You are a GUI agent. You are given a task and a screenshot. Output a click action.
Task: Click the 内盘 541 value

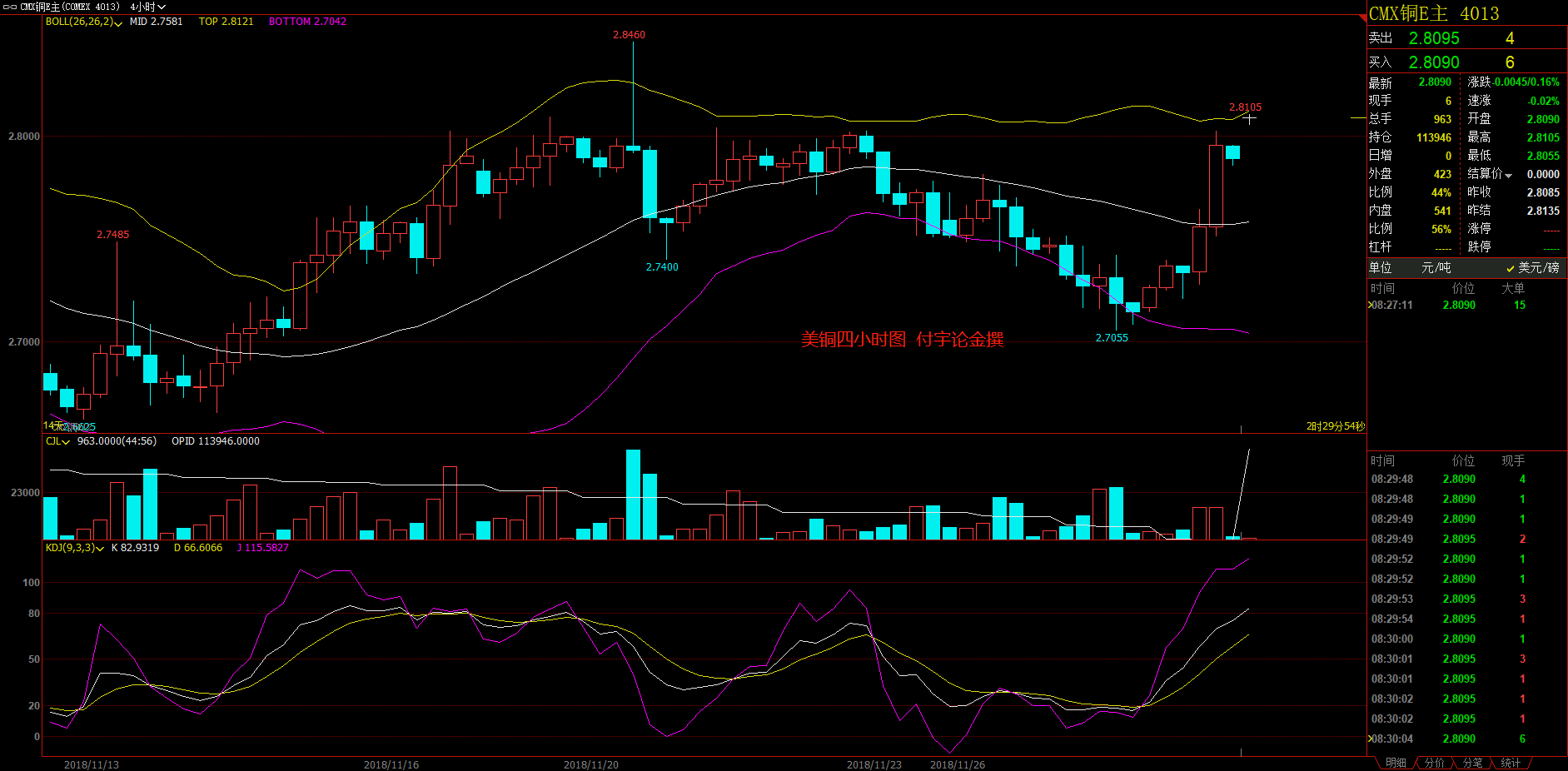coord(1442,211)
